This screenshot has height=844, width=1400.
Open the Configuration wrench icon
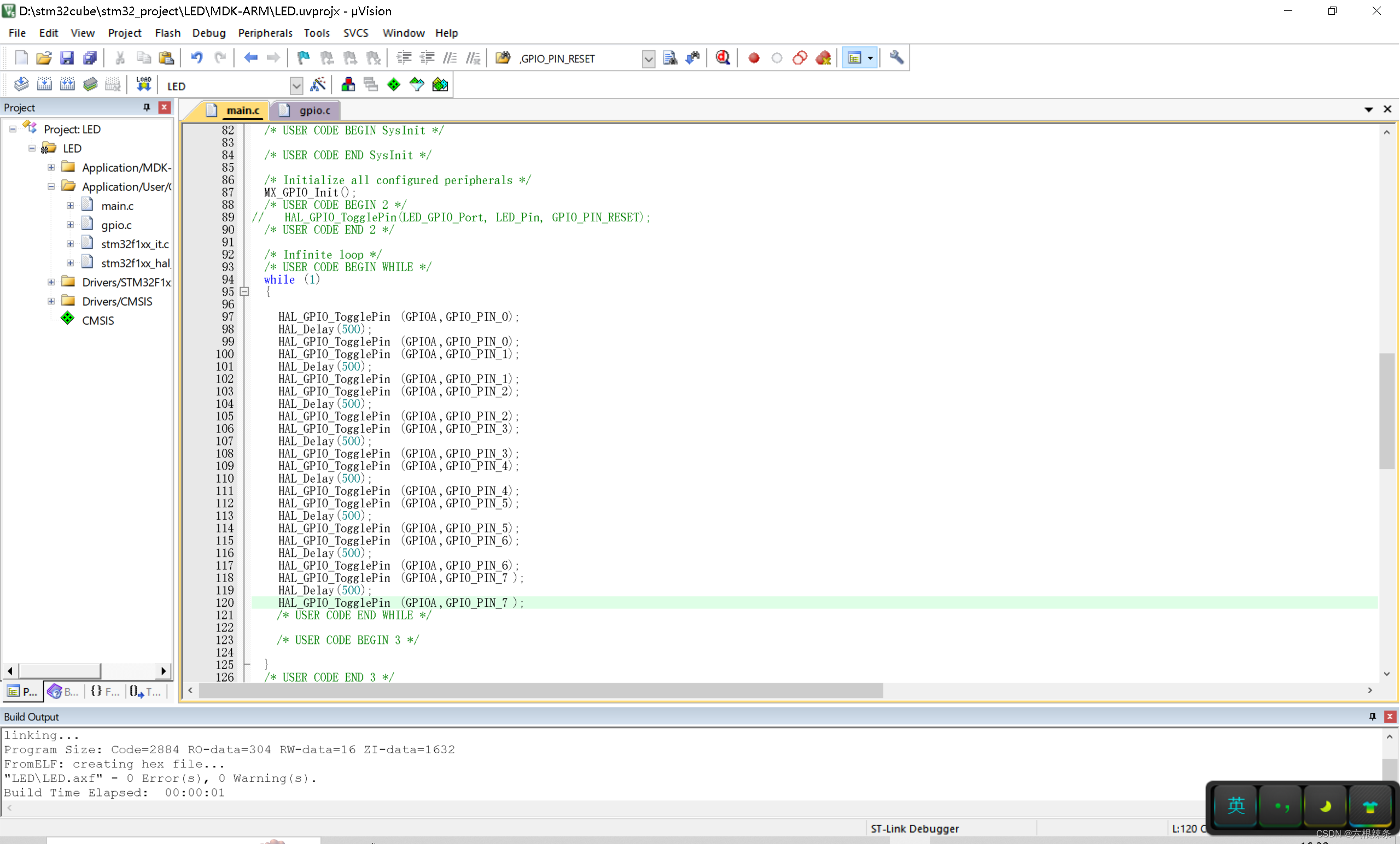pos(896,58)
